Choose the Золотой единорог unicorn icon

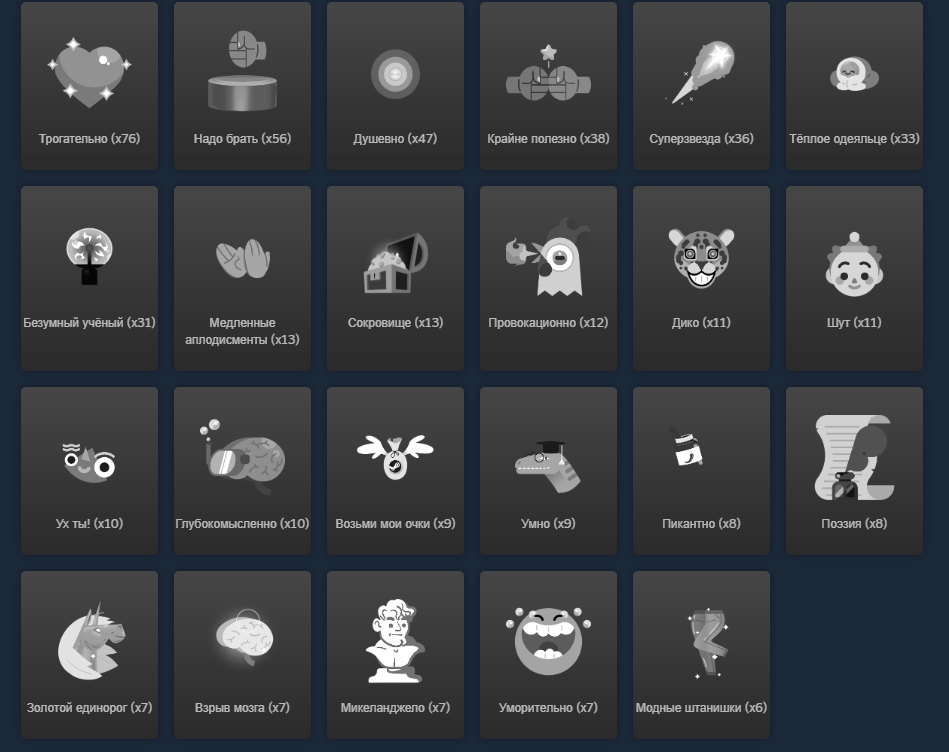click(91, 641)
